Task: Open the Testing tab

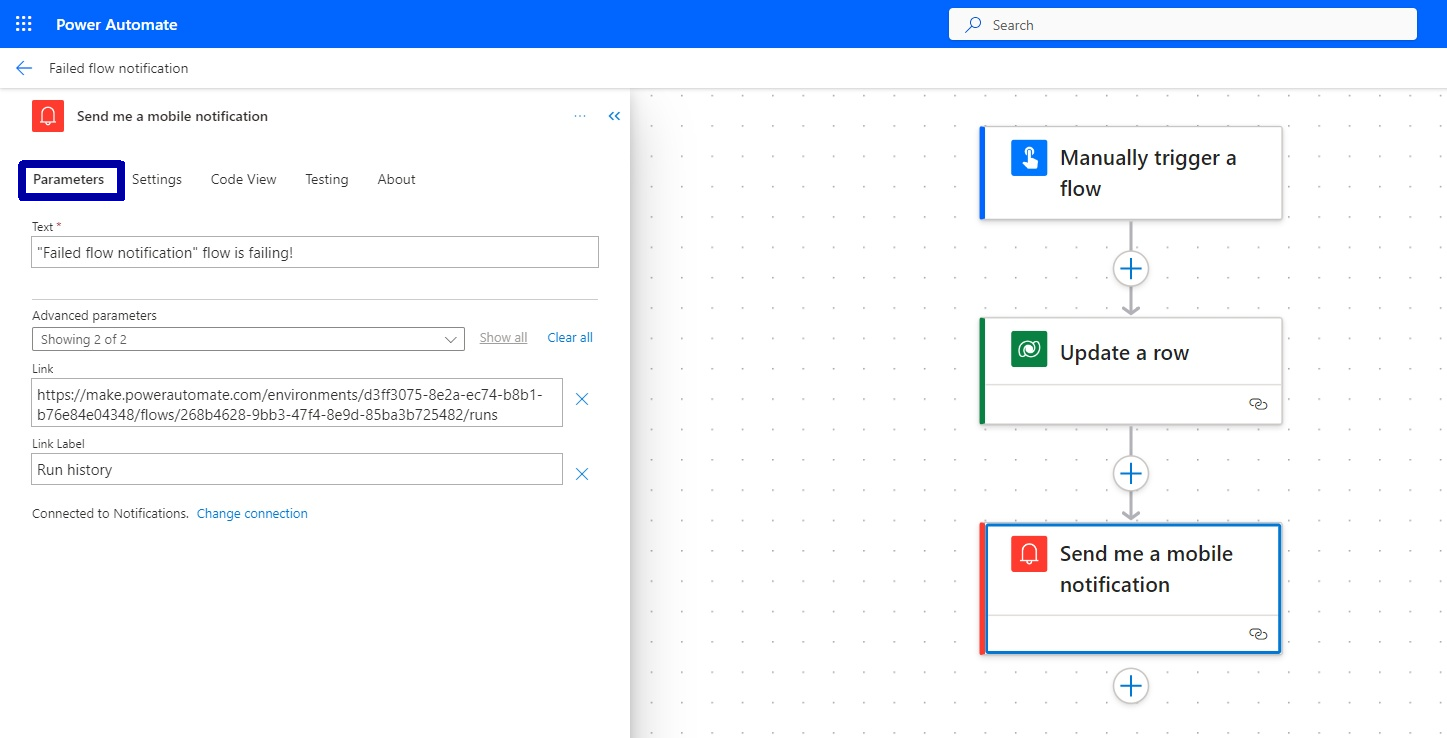Action: point(327,180)
